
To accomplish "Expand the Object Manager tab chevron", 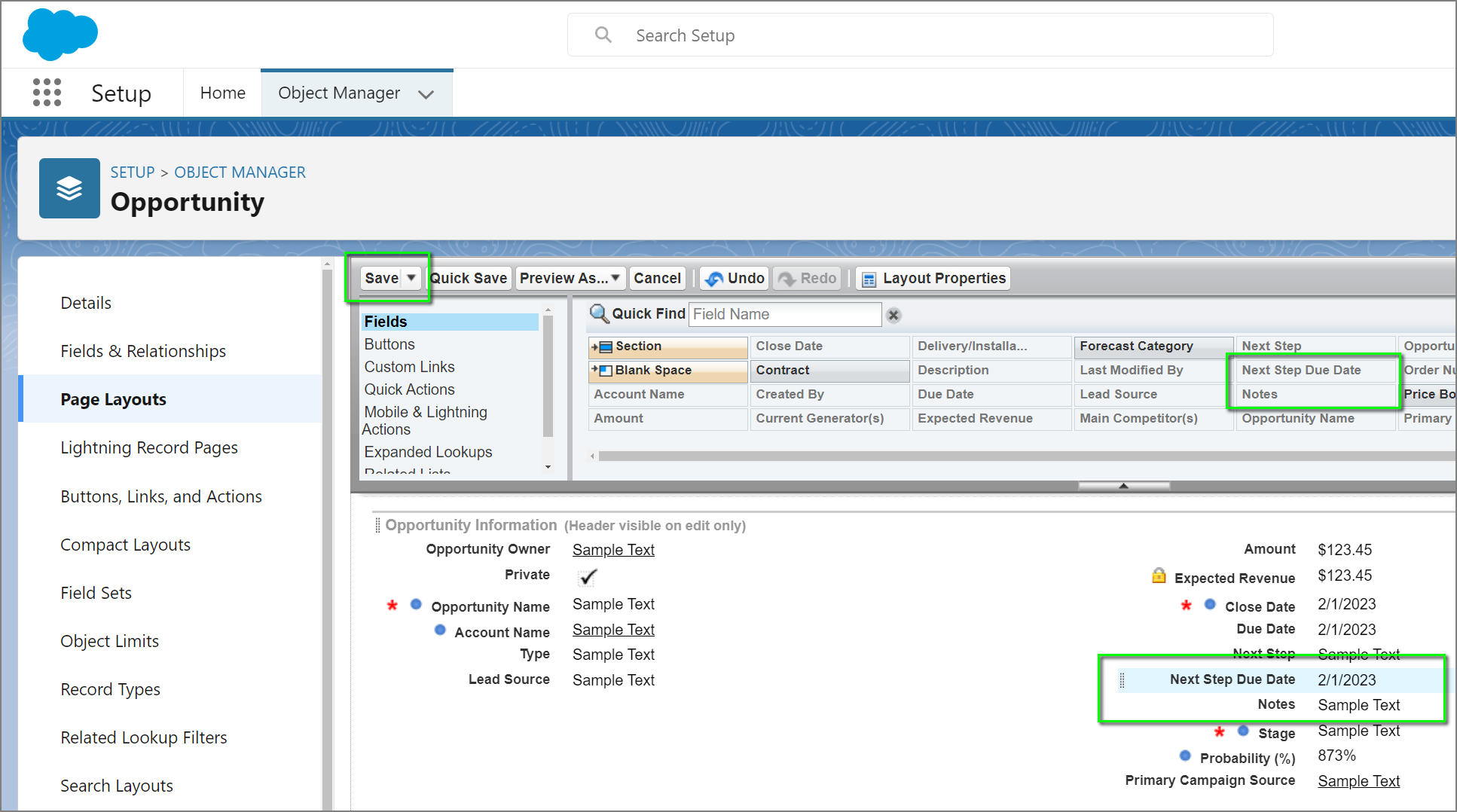I will [426, 94].
